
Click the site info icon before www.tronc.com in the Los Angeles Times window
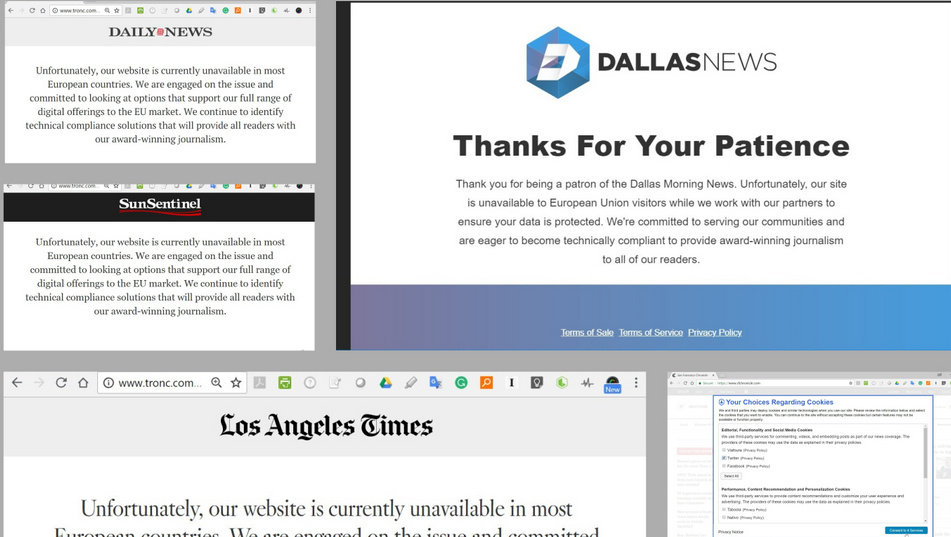tap(108, 383)
